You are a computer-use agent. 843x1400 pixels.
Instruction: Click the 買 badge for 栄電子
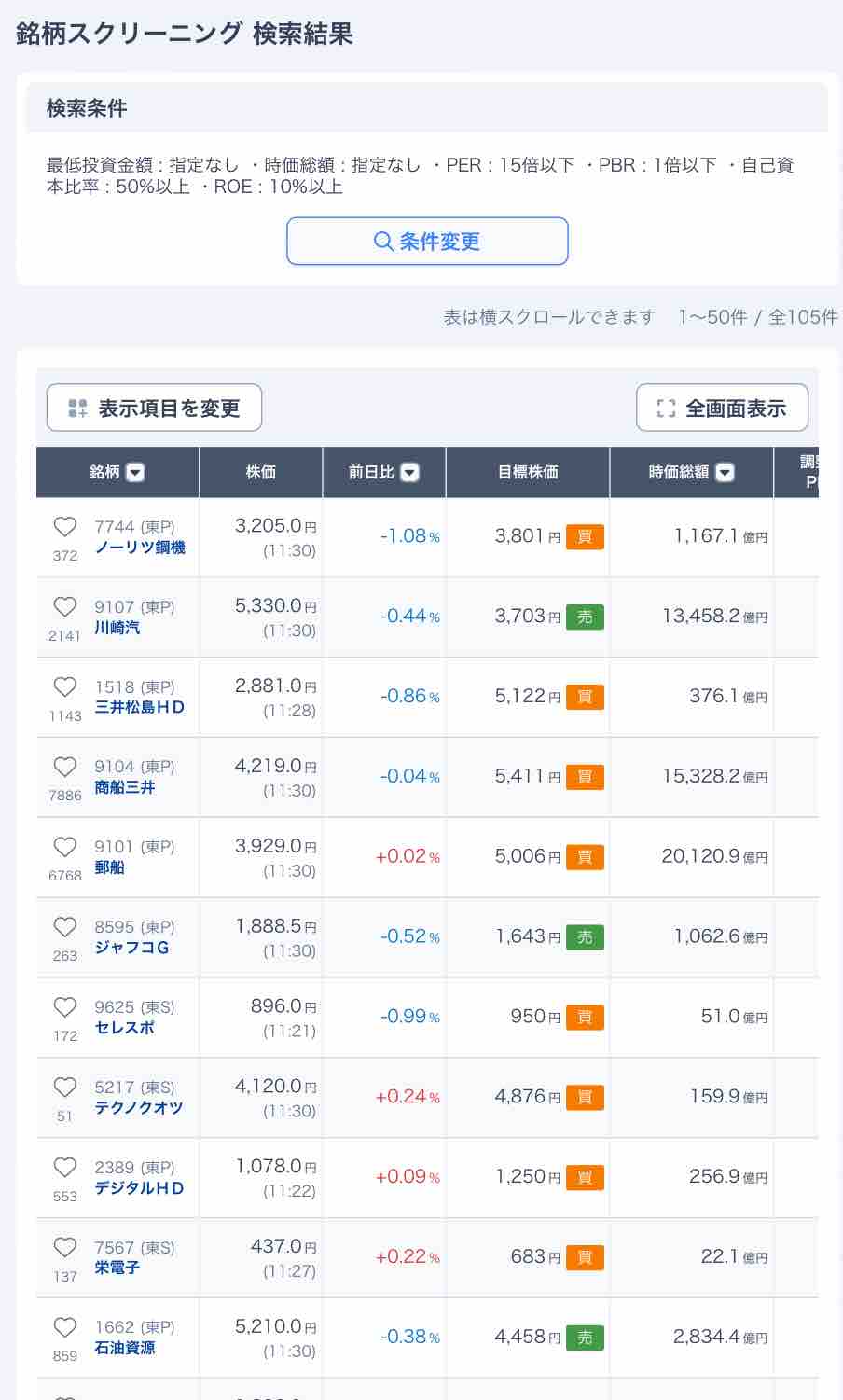click(585, 1258)
